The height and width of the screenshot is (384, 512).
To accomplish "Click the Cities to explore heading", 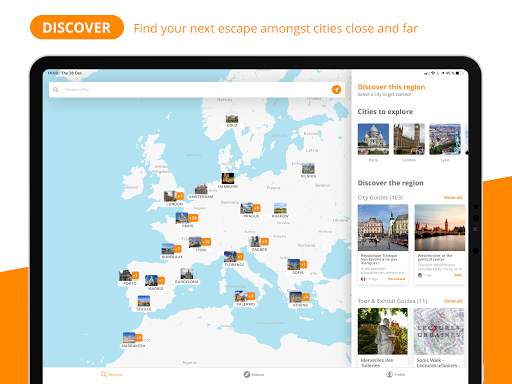I will (x=385, y=112).
